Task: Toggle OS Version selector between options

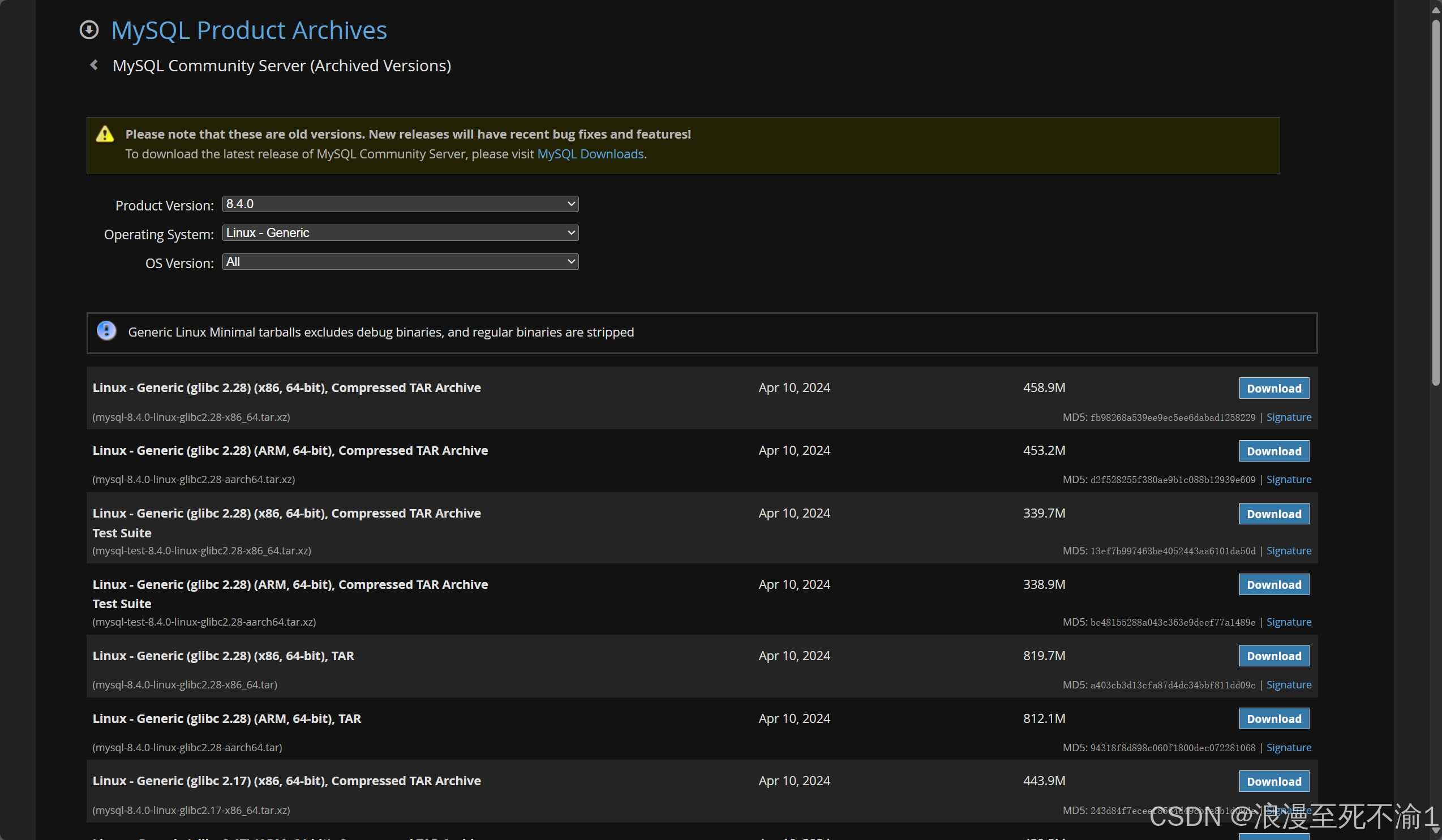Action: pos(399,261)
